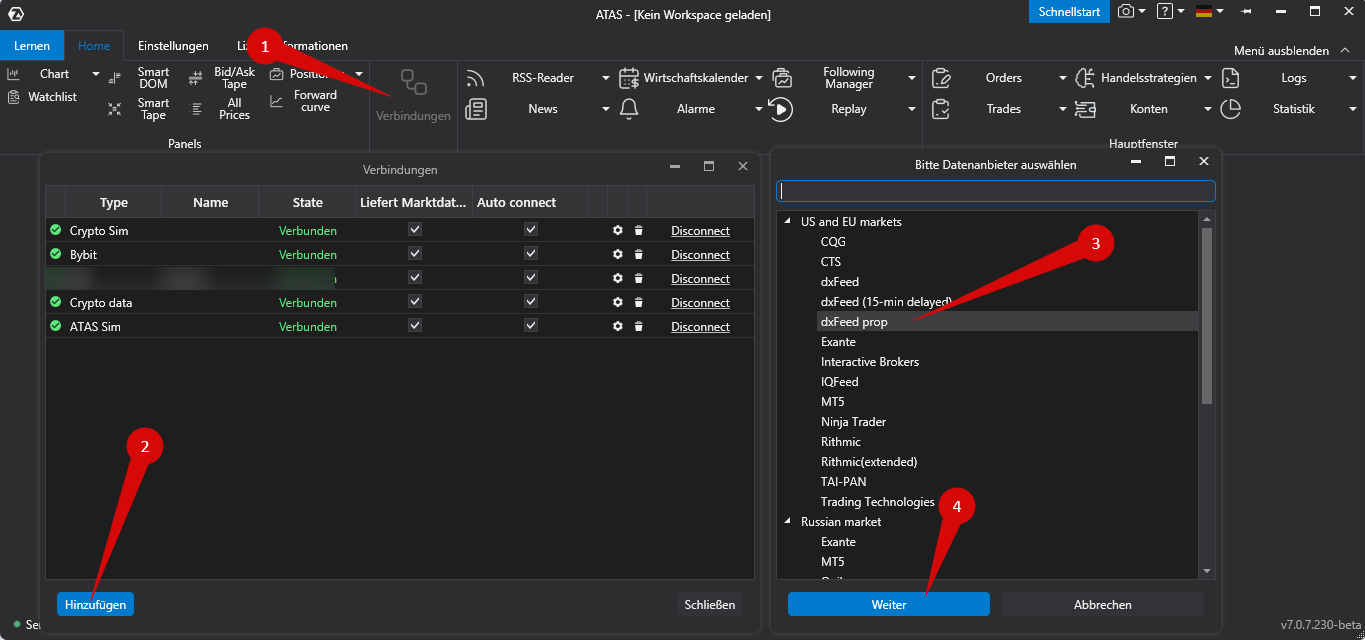Toggle Liefert Marktdaten checkbox for Crypto data
This screenshot has width=1365, height=640.
pyautogui.click(x=415, y=301)
